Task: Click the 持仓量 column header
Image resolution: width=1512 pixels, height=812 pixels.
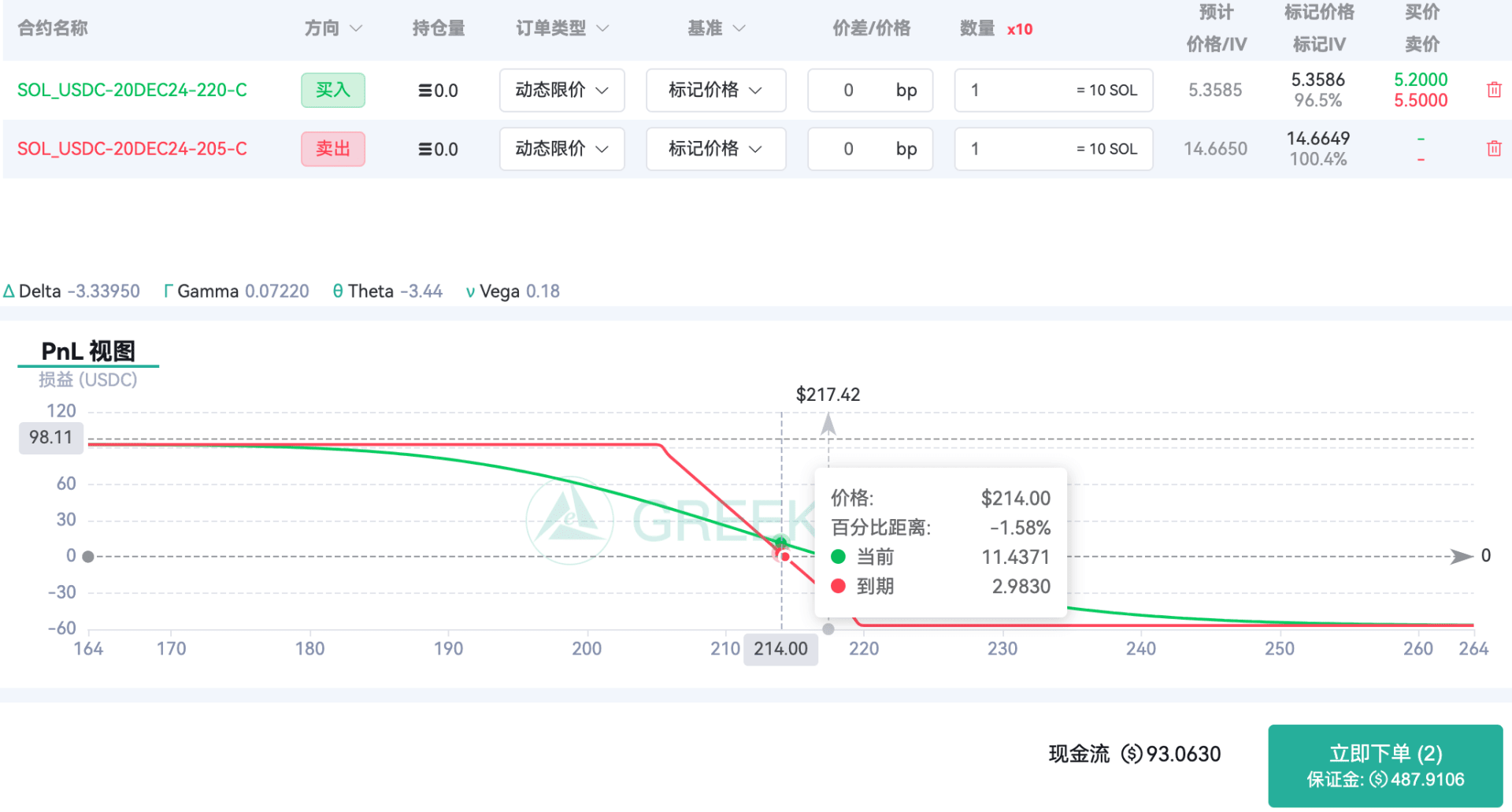Action: point(438,28)
